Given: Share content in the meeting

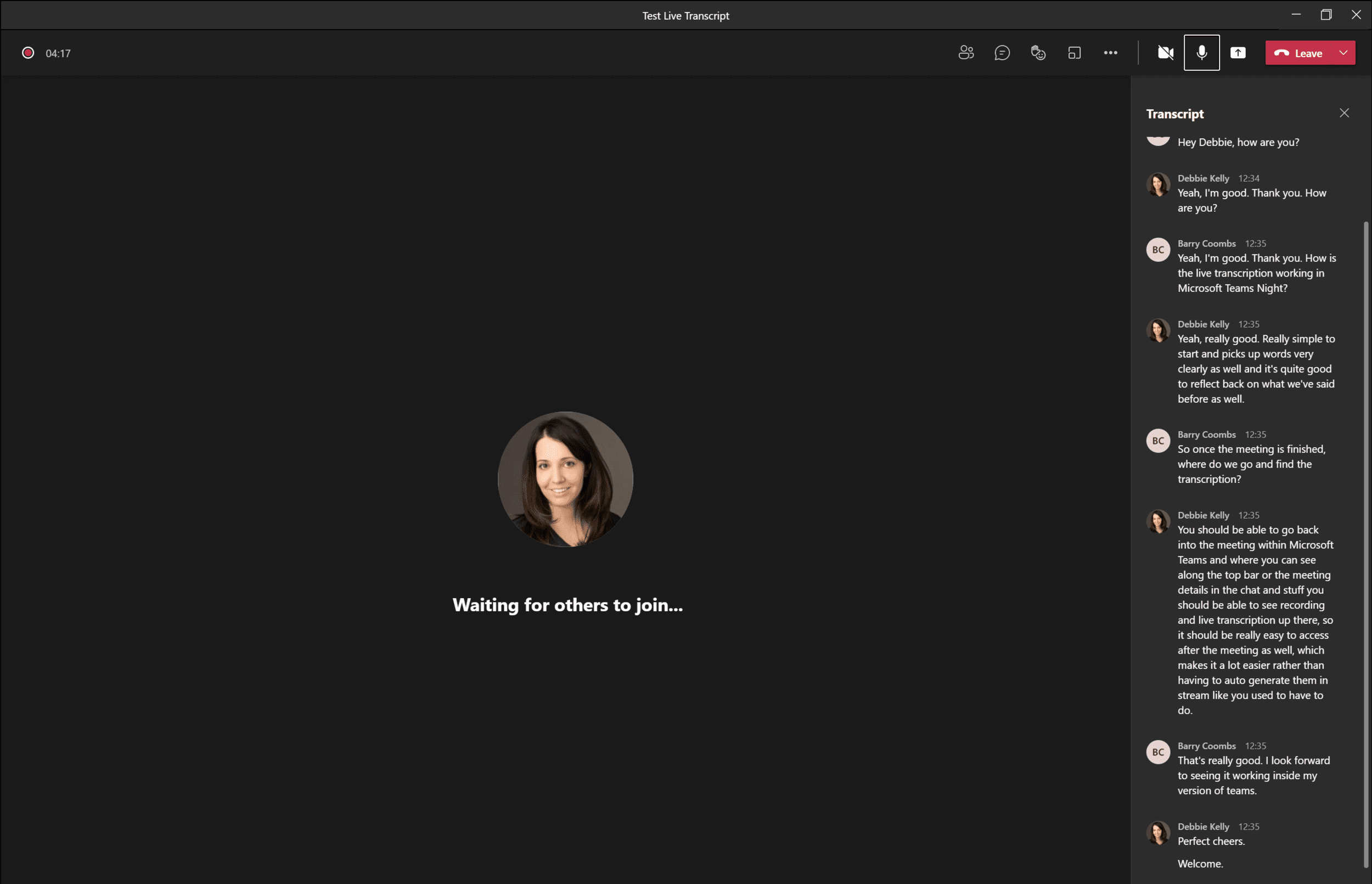Looking at the screenshot, I should [1238, 52].
